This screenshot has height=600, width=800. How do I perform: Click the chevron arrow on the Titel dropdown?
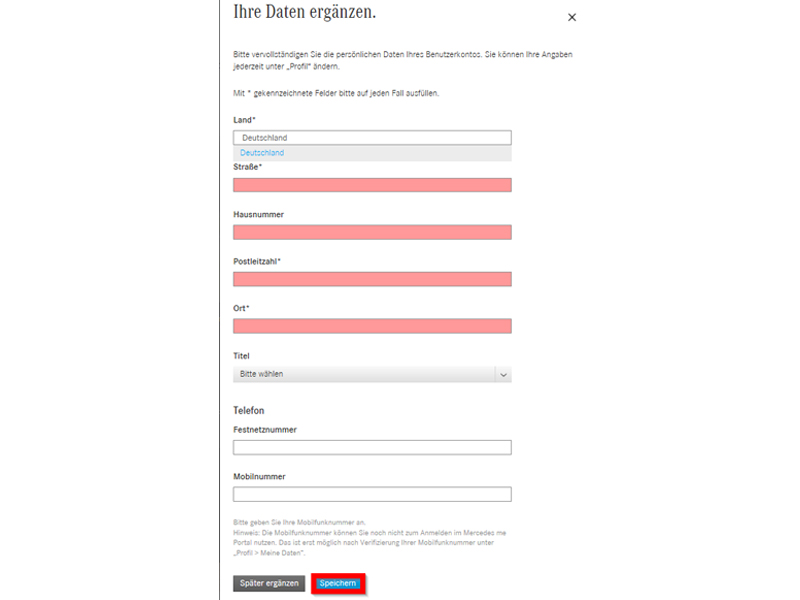503,374
